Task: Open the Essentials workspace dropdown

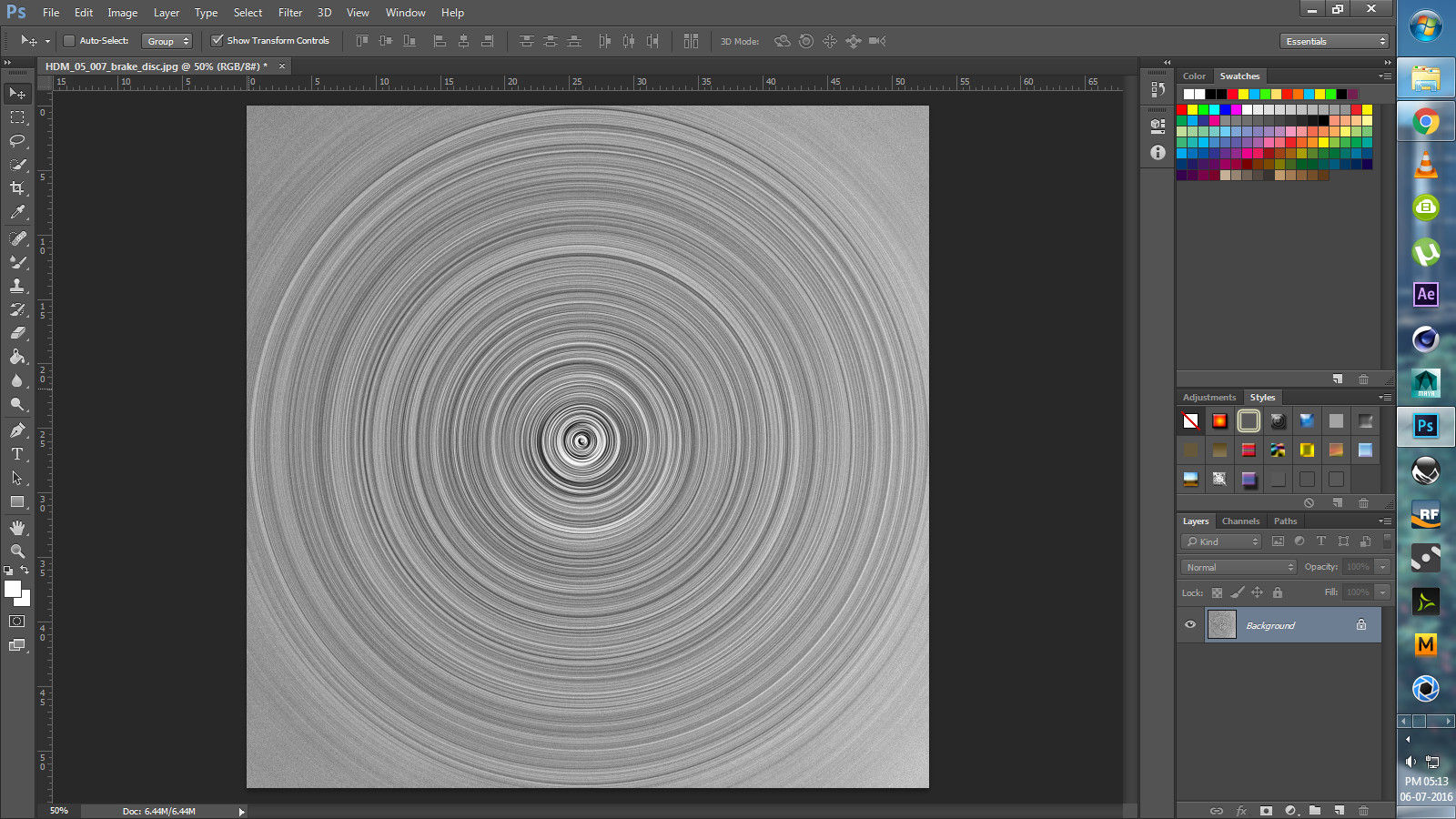Action: (x=1335, y=41)
